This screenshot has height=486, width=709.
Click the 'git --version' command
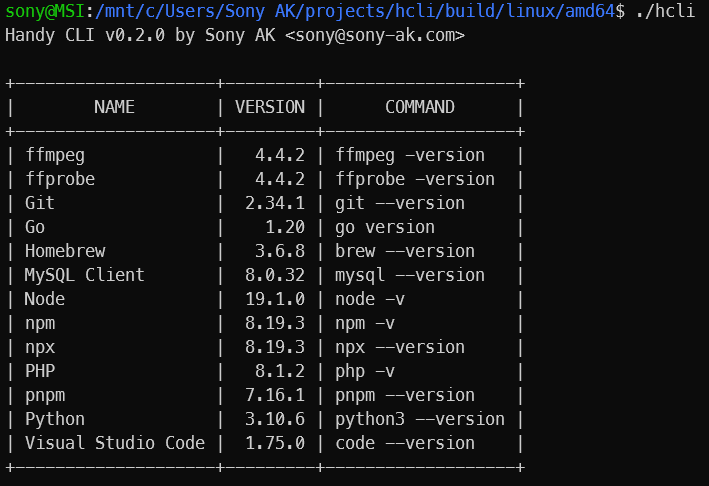400,204
